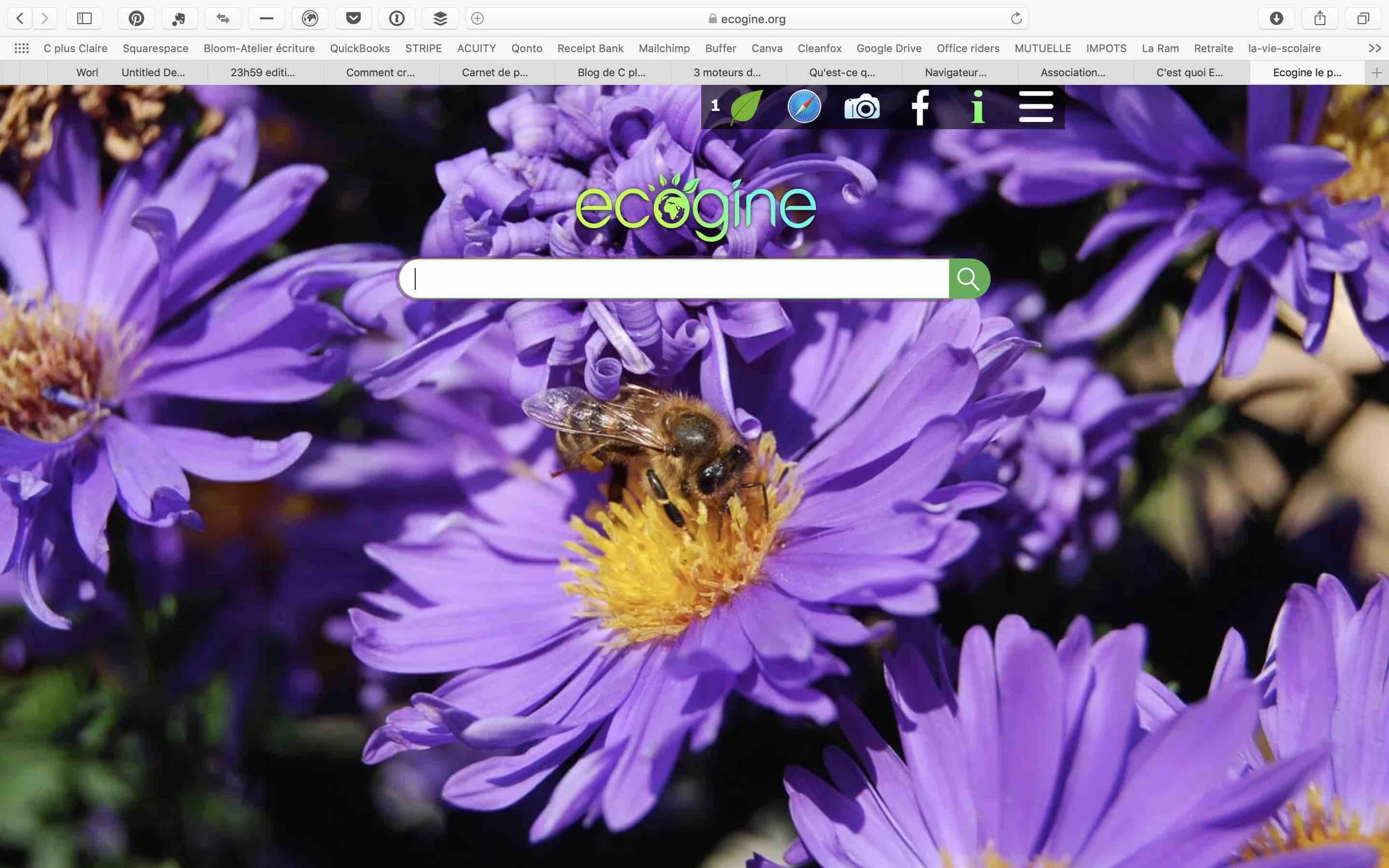Click the Buffer stacked layers icon

point(440,18)
